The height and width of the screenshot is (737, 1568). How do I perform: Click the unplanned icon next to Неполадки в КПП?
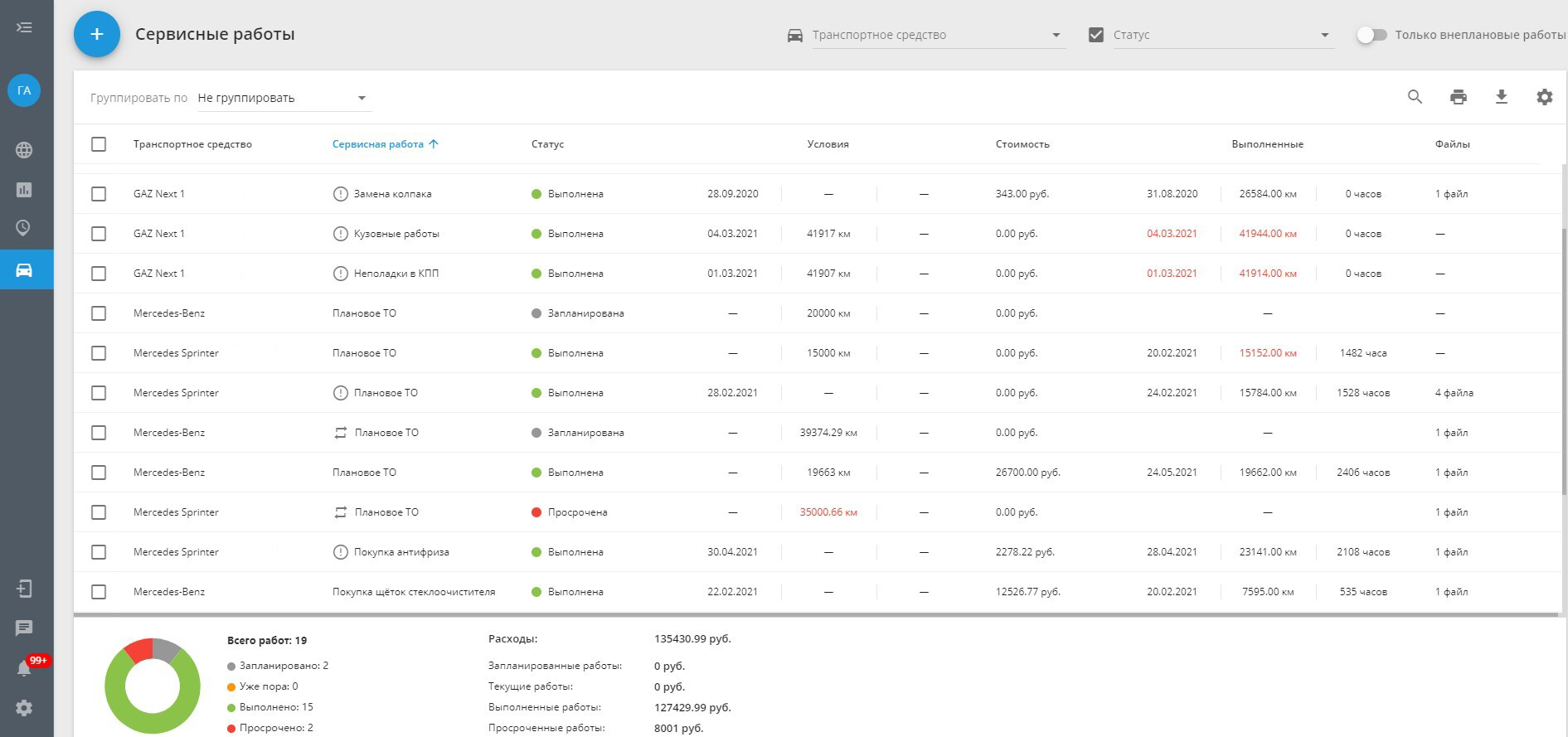pos(340,274)
